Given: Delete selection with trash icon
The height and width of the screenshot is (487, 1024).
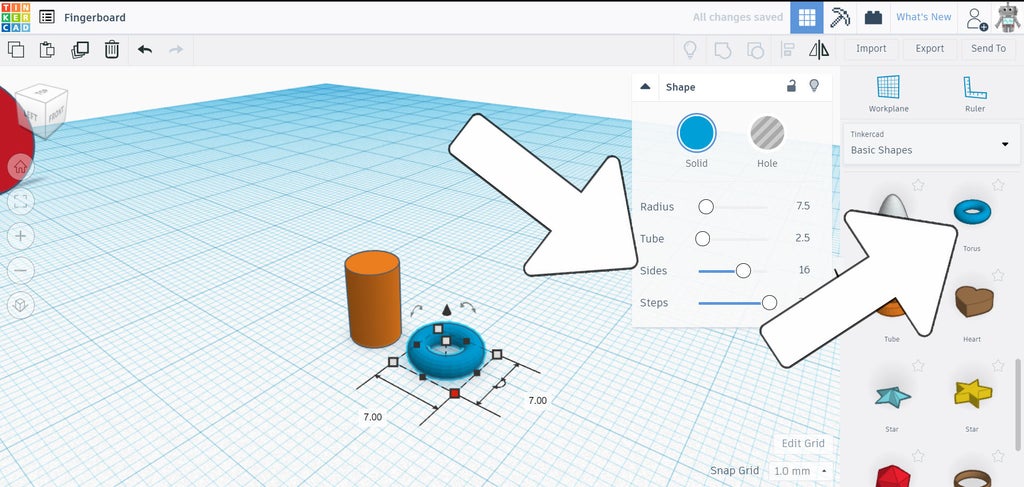Looking at the screenshot, I should 112,50.
